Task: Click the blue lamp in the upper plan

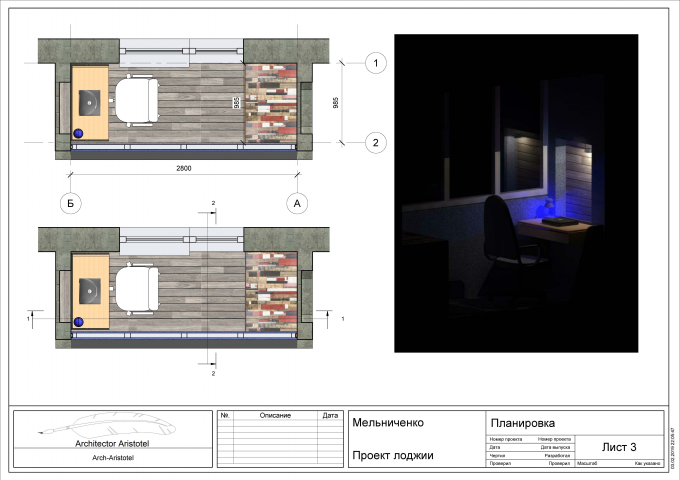Action: coord(78,133)
